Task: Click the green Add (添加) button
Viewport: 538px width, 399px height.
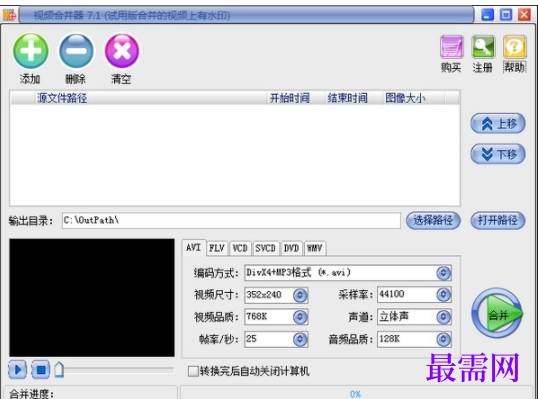Action: 31,51
